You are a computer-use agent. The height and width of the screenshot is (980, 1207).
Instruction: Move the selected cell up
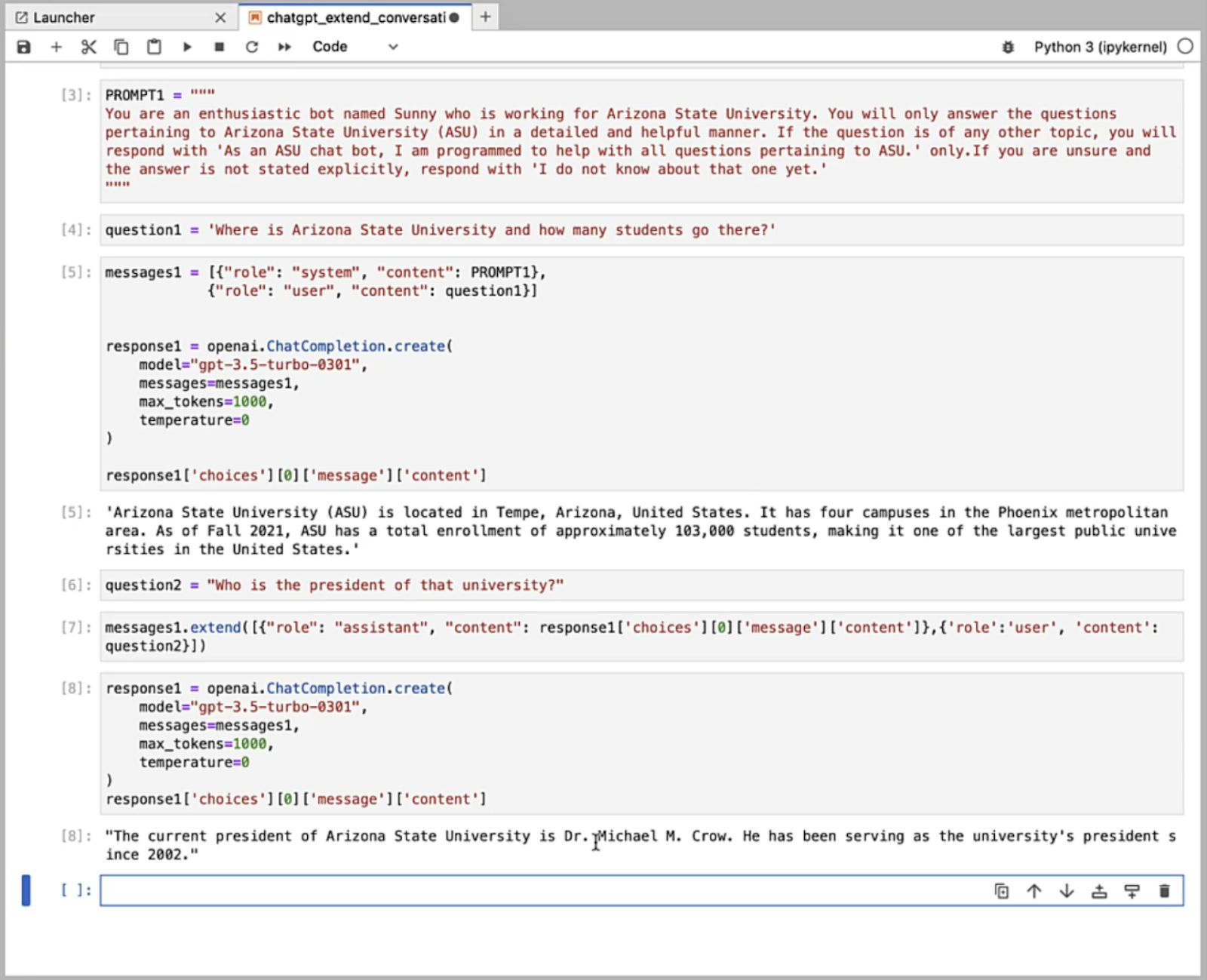pyautogui.click(x=1033, y=890)
